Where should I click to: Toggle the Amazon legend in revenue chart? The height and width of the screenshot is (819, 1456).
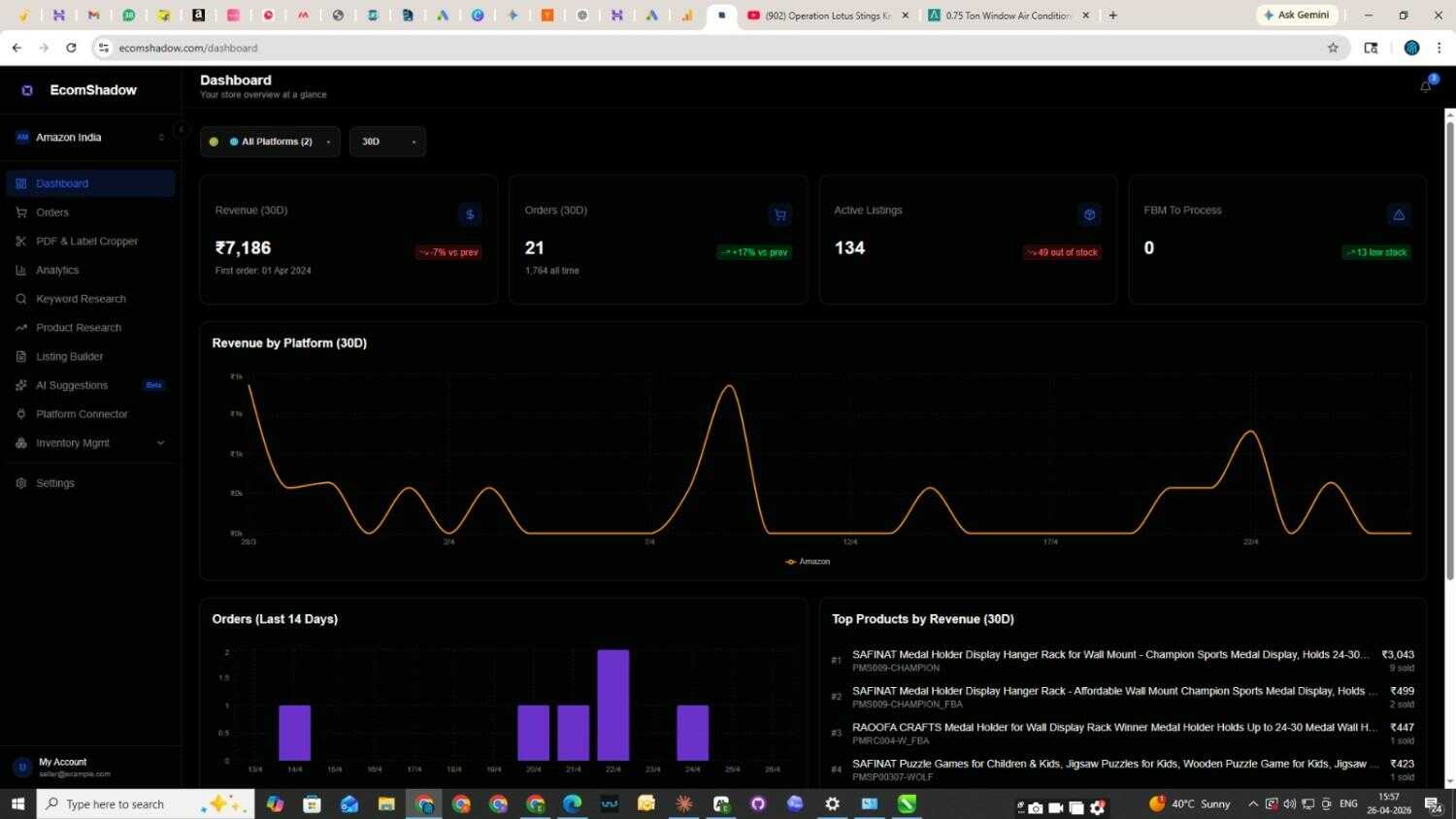[808, 562]
